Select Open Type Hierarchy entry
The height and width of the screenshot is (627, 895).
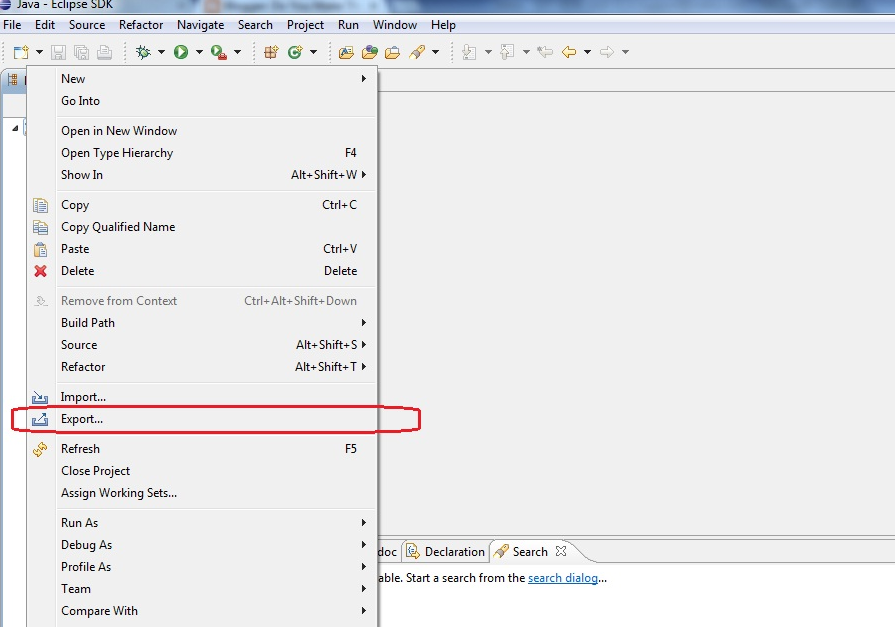click(201, 153)
